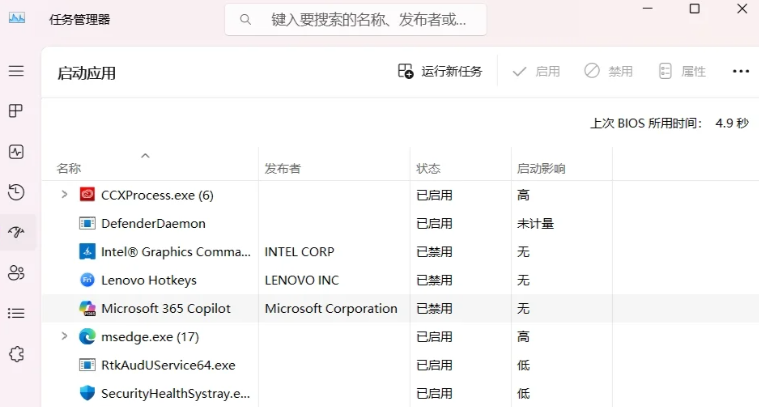759x407 pixels.
Task: Select the Lenovo Hotkeys row name
Action: [149, 280]
